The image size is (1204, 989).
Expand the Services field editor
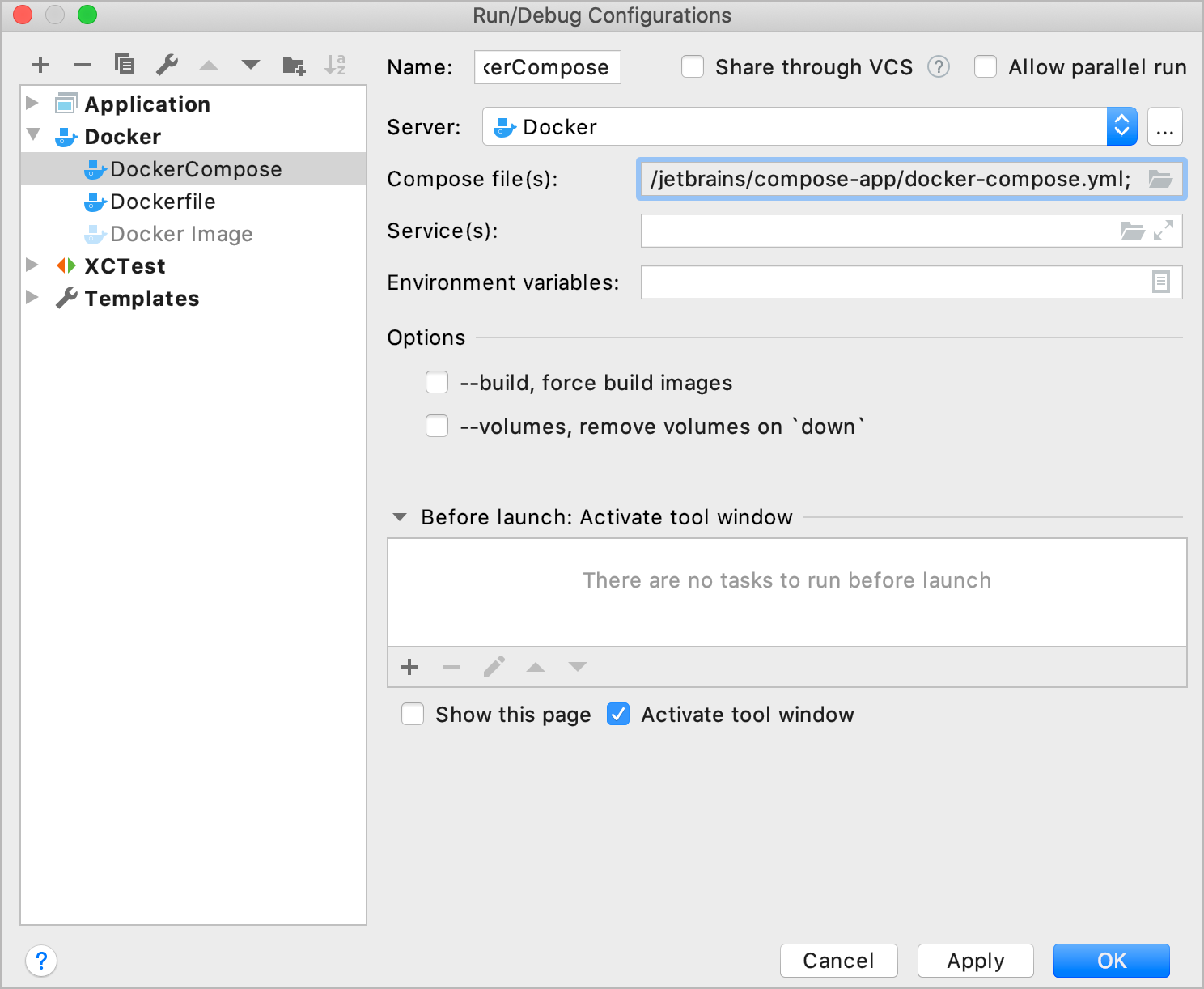point(1164,231)
